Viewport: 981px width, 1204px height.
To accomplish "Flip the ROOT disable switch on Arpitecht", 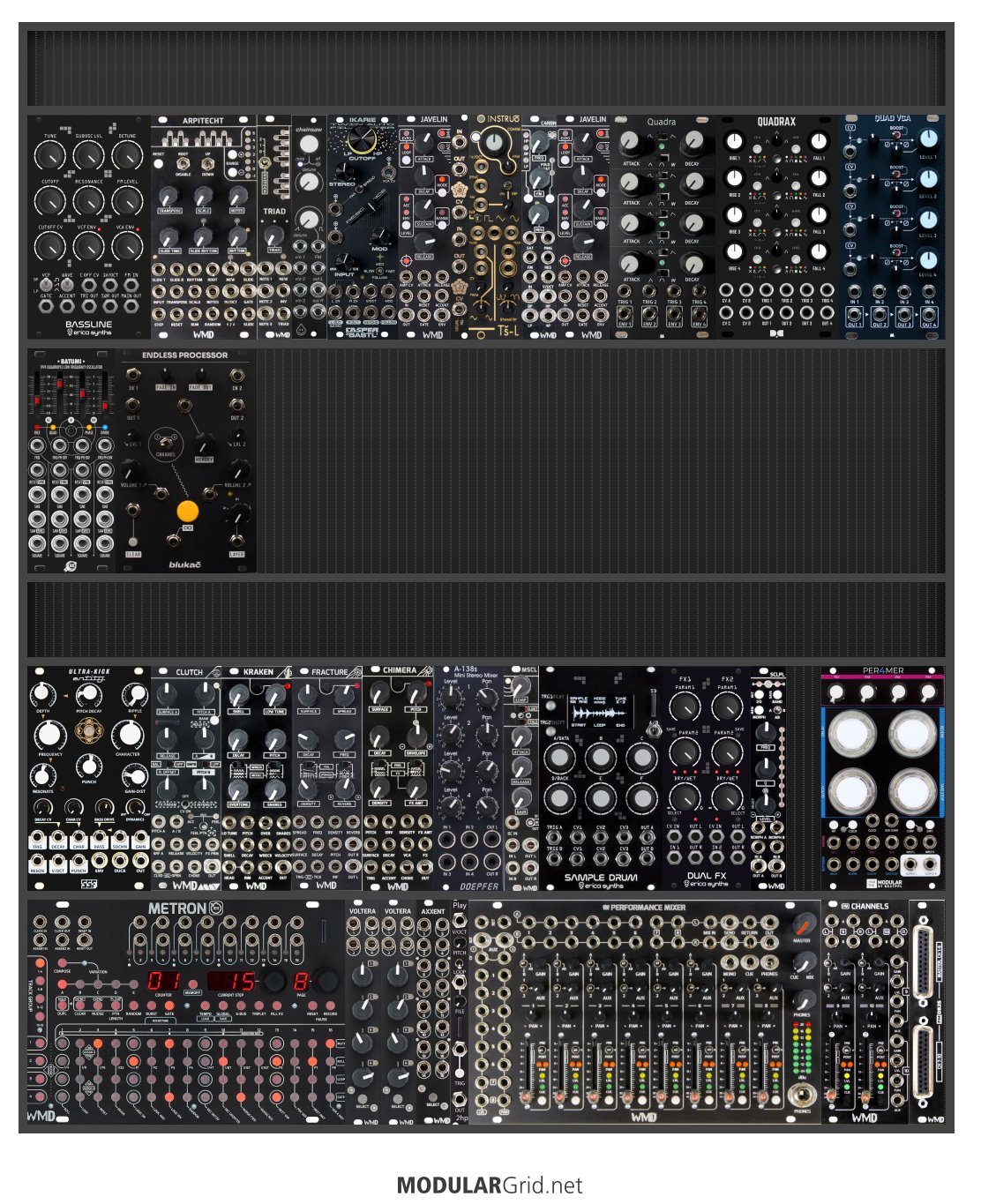I will pos(183,164).
